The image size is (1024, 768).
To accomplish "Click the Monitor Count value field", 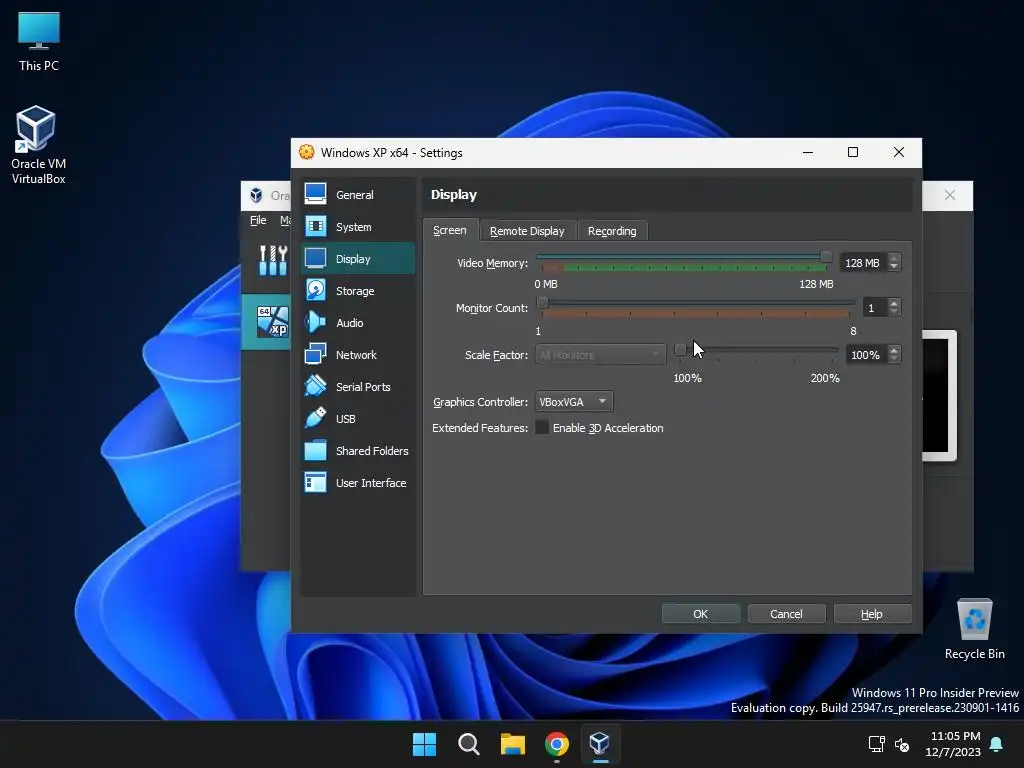I will click(874, 308).
